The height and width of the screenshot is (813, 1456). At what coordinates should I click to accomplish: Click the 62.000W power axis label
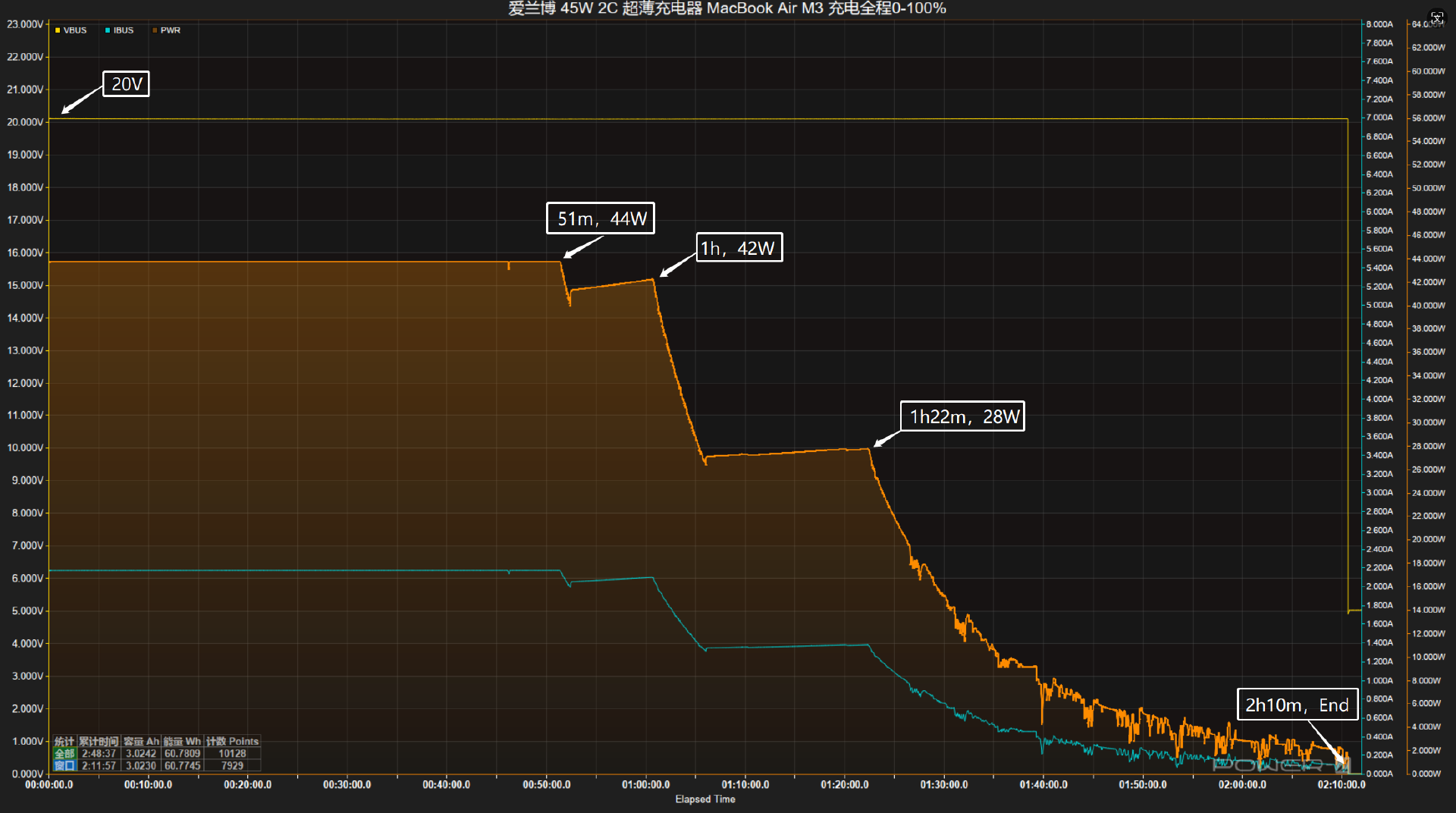coord(1429,48)
